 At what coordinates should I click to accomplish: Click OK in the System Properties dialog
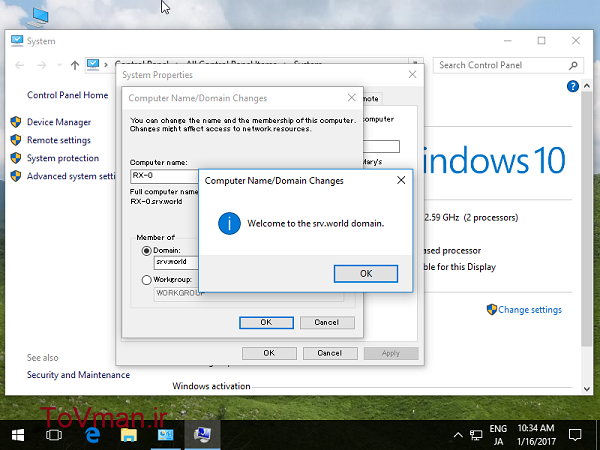269,353
